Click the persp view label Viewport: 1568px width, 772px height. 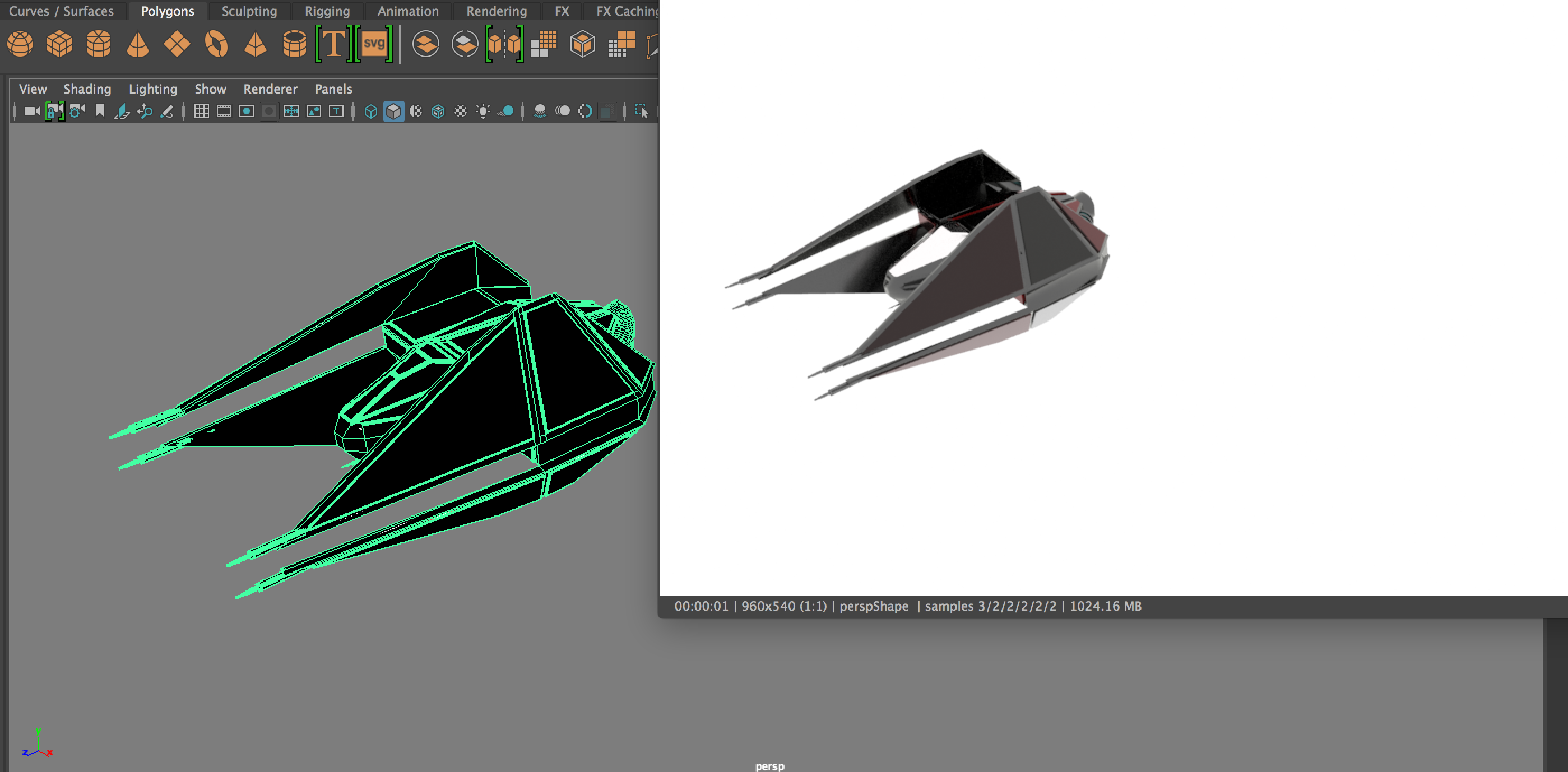770,765
